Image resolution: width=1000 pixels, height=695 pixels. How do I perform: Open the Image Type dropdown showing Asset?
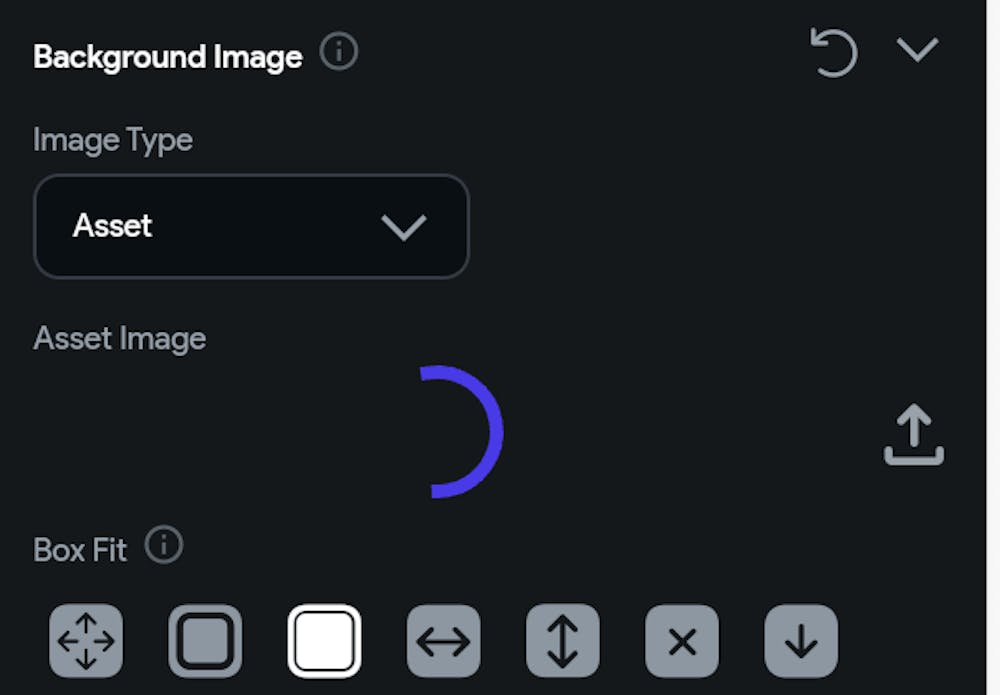pos(251,226)
